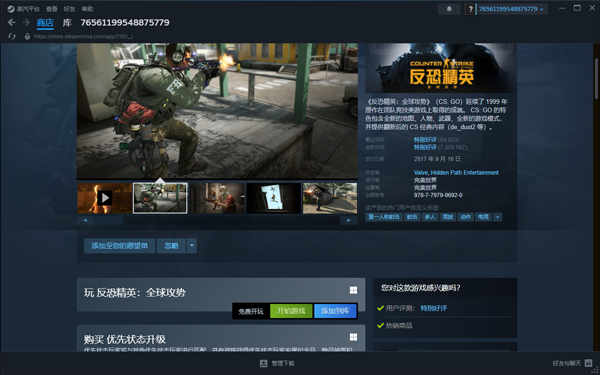Switch to the 库 library tab
The height and width of the screenshot is (375, 600).
tap(67, 23)
